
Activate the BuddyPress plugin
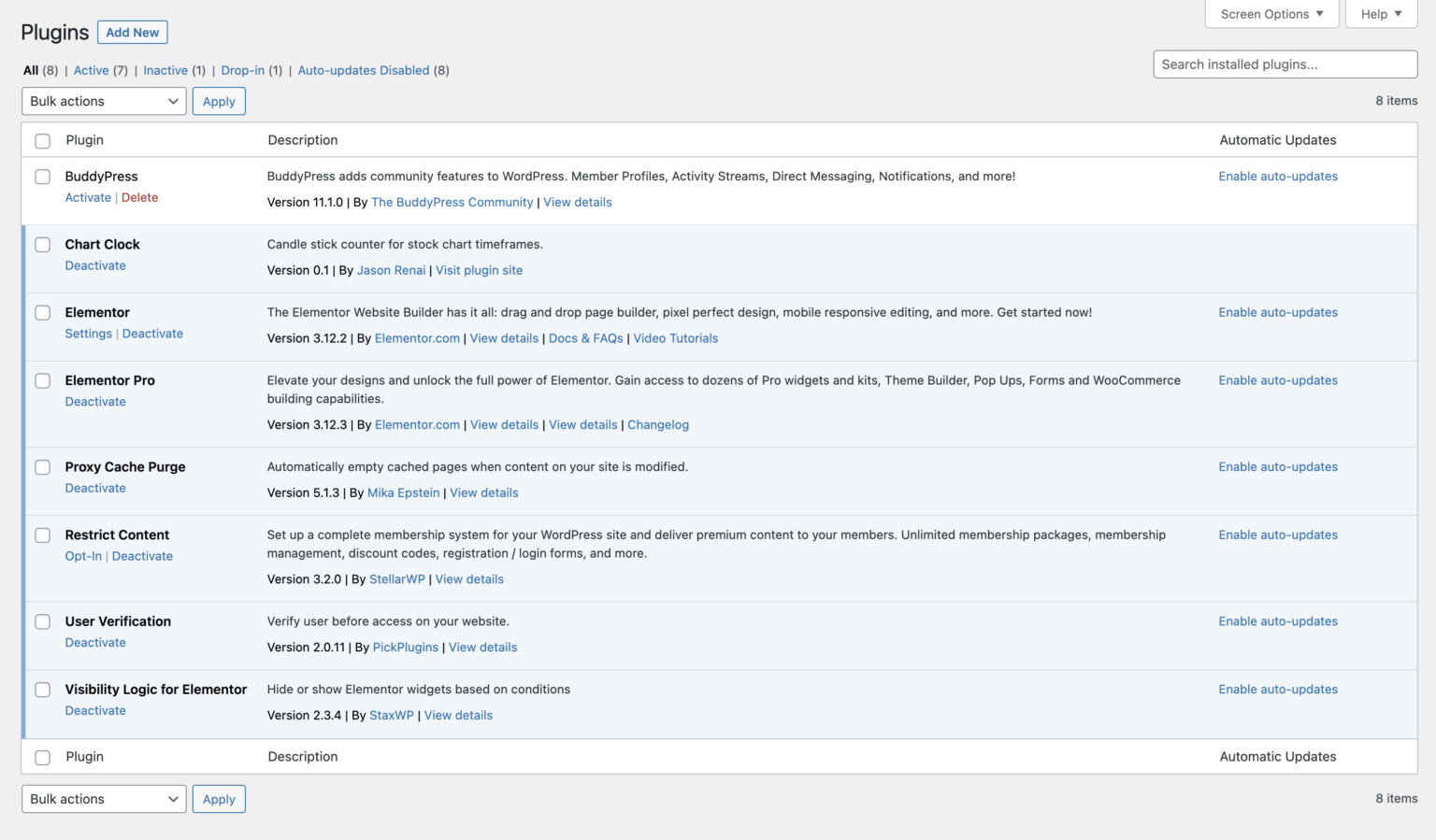point(88,197)
